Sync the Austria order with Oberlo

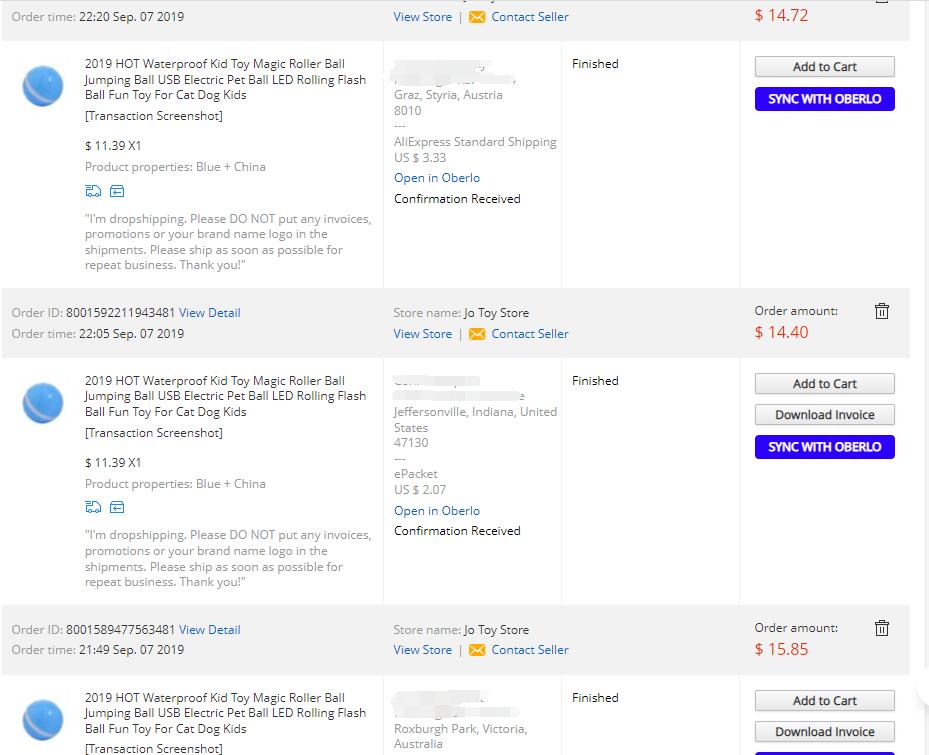point(825,99)
